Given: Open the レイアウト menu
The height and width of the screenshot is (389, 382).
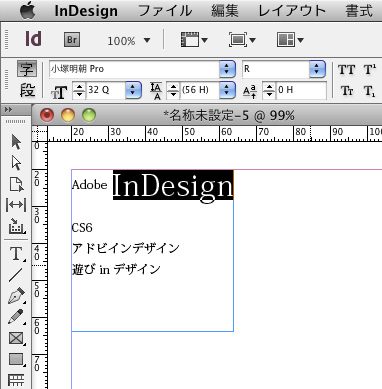Looking at the screenshot, I should (292, 11).
